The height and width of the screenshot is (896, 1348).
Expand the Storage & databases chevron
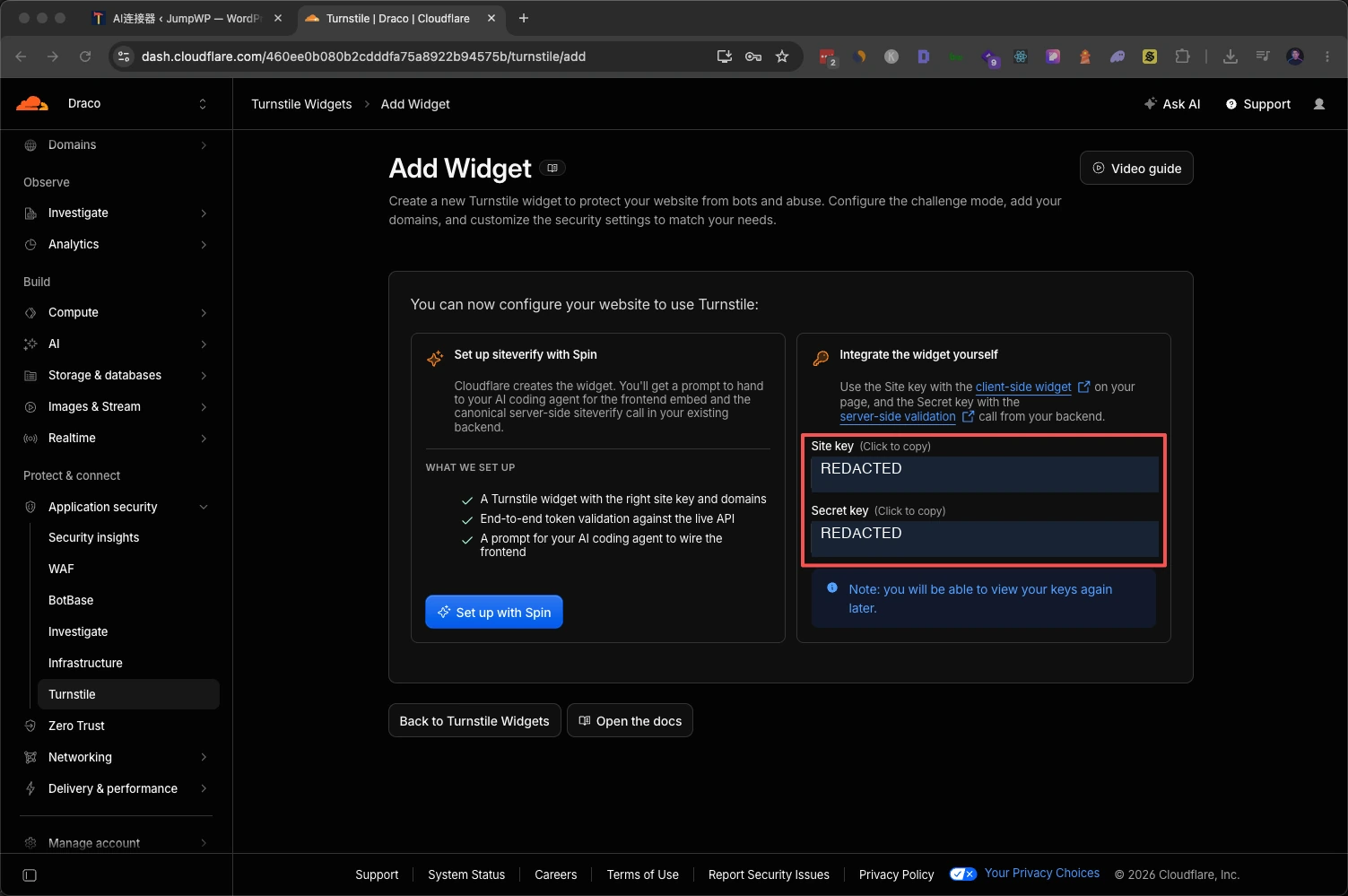click(204, 376)
